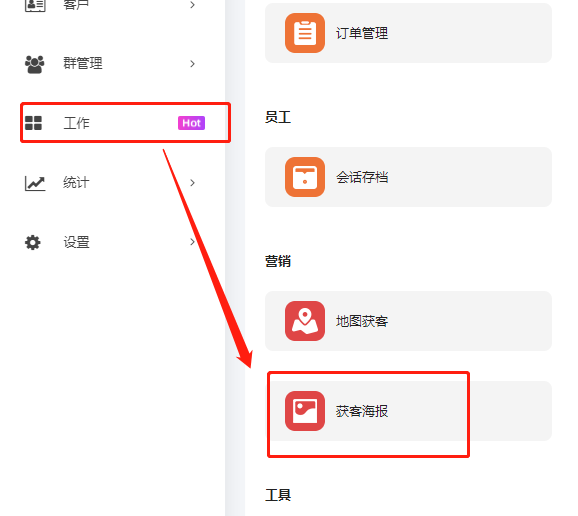Click the purple Hot badge
The height and width of the screenshot is (516, 578).
click(191, 123)
